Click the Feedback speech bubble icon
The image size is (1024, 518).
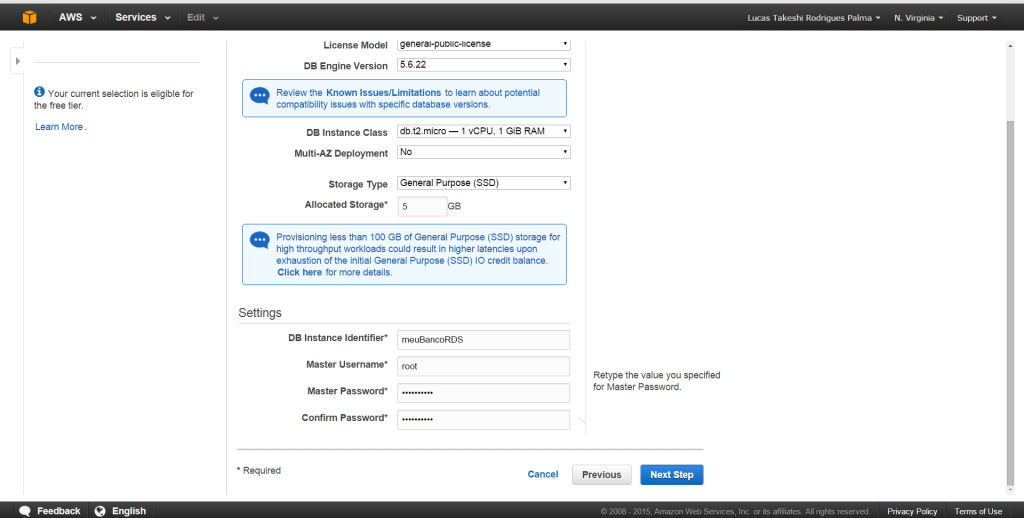click(25, 511)
